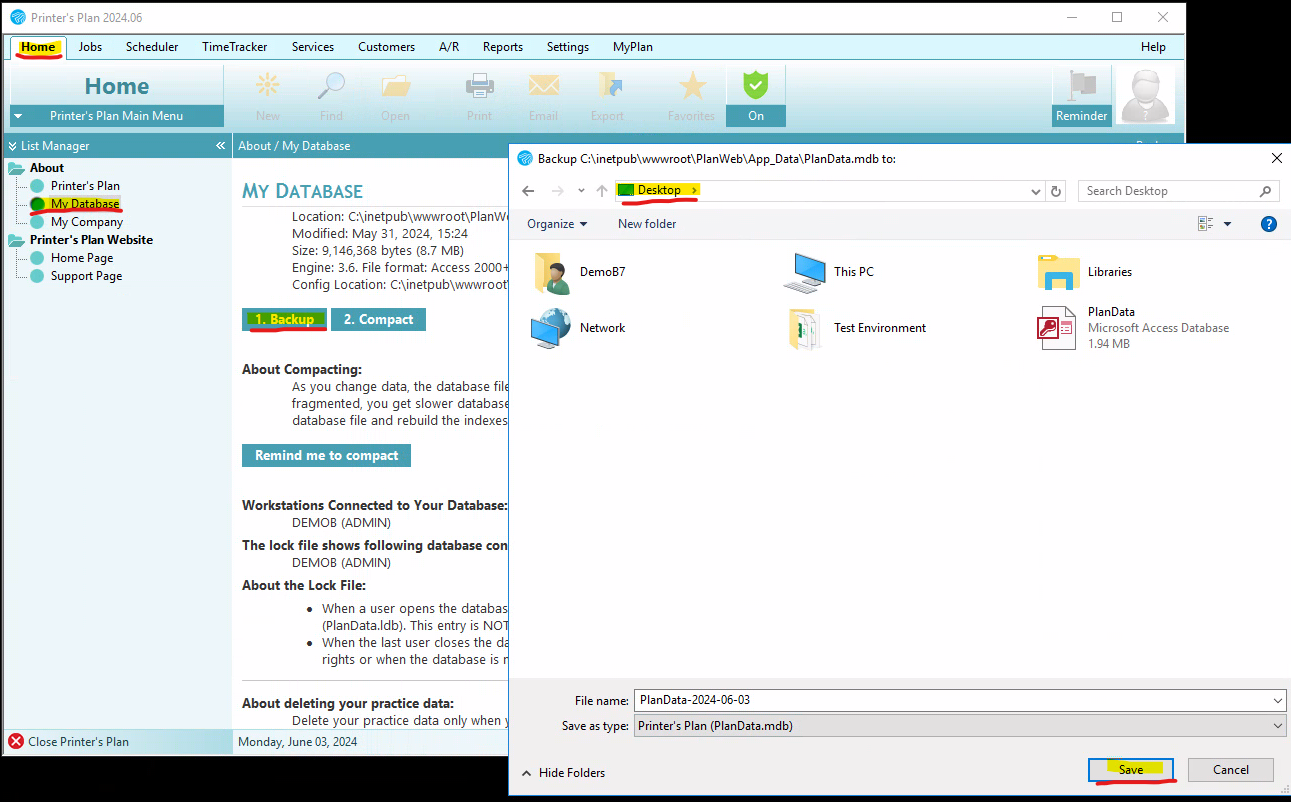Select the DemoB7 user folder

(580, 272)
